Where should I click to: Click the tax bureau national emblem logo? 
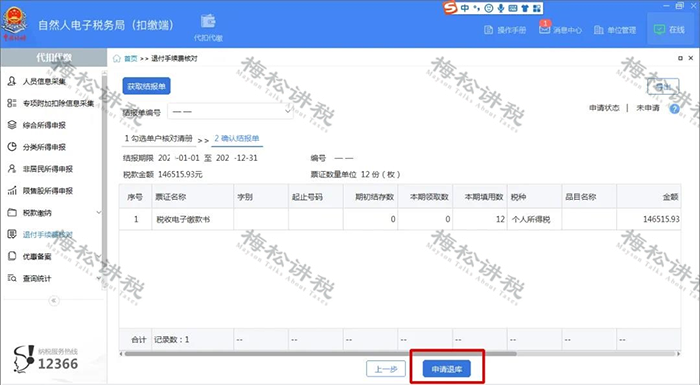click(15, 24)
